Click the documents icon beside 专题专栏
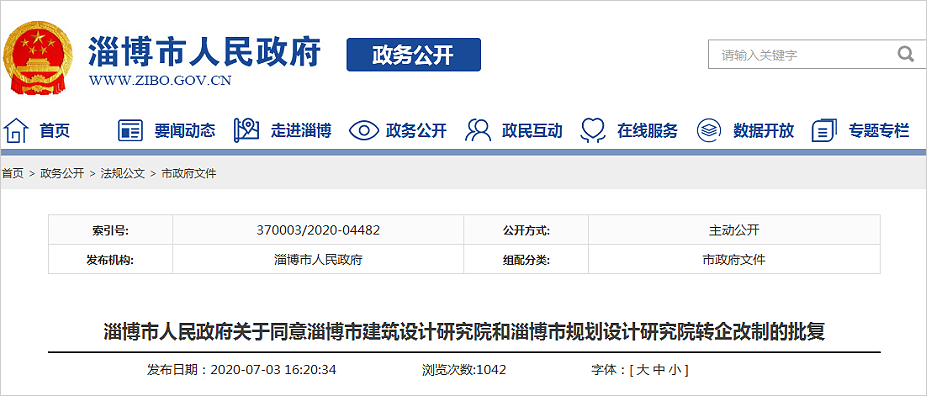The width and height of the screenshot is (927, 396). pos(824,130)
